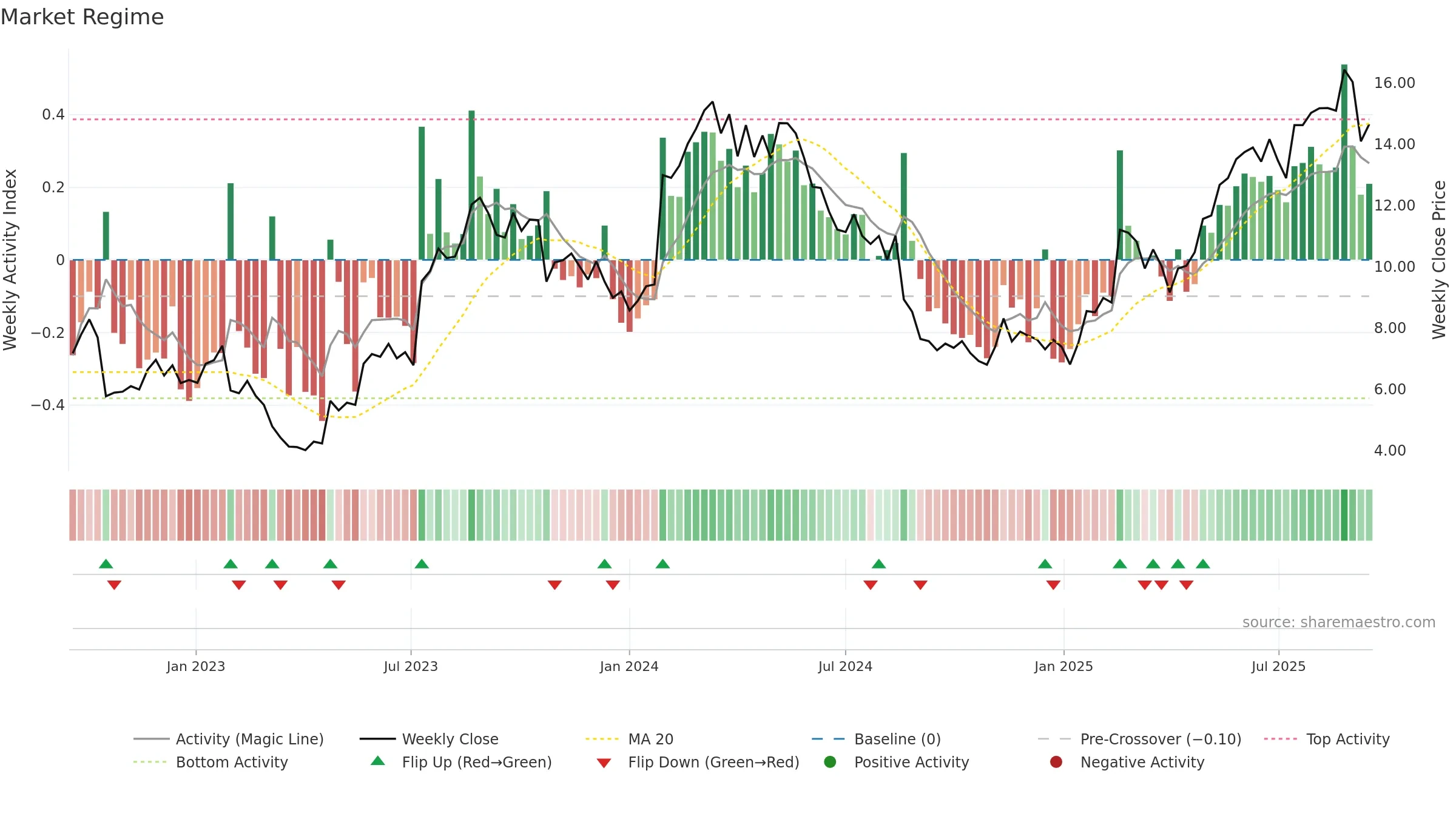
Task: Click the −0.2 activity axis label
Action: point(48,333)
